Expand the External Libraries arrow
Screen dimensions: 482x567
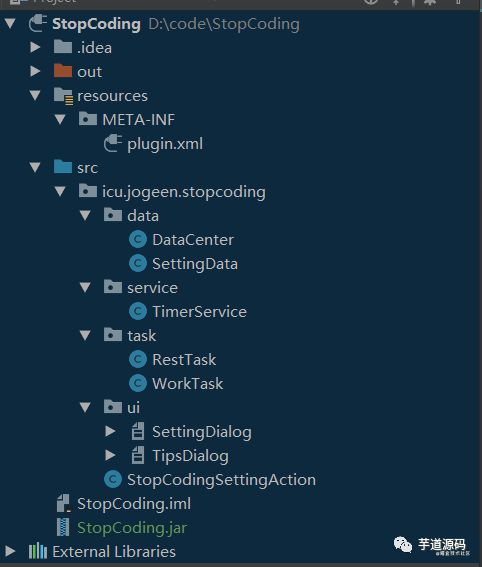click(x=10, y=551)
